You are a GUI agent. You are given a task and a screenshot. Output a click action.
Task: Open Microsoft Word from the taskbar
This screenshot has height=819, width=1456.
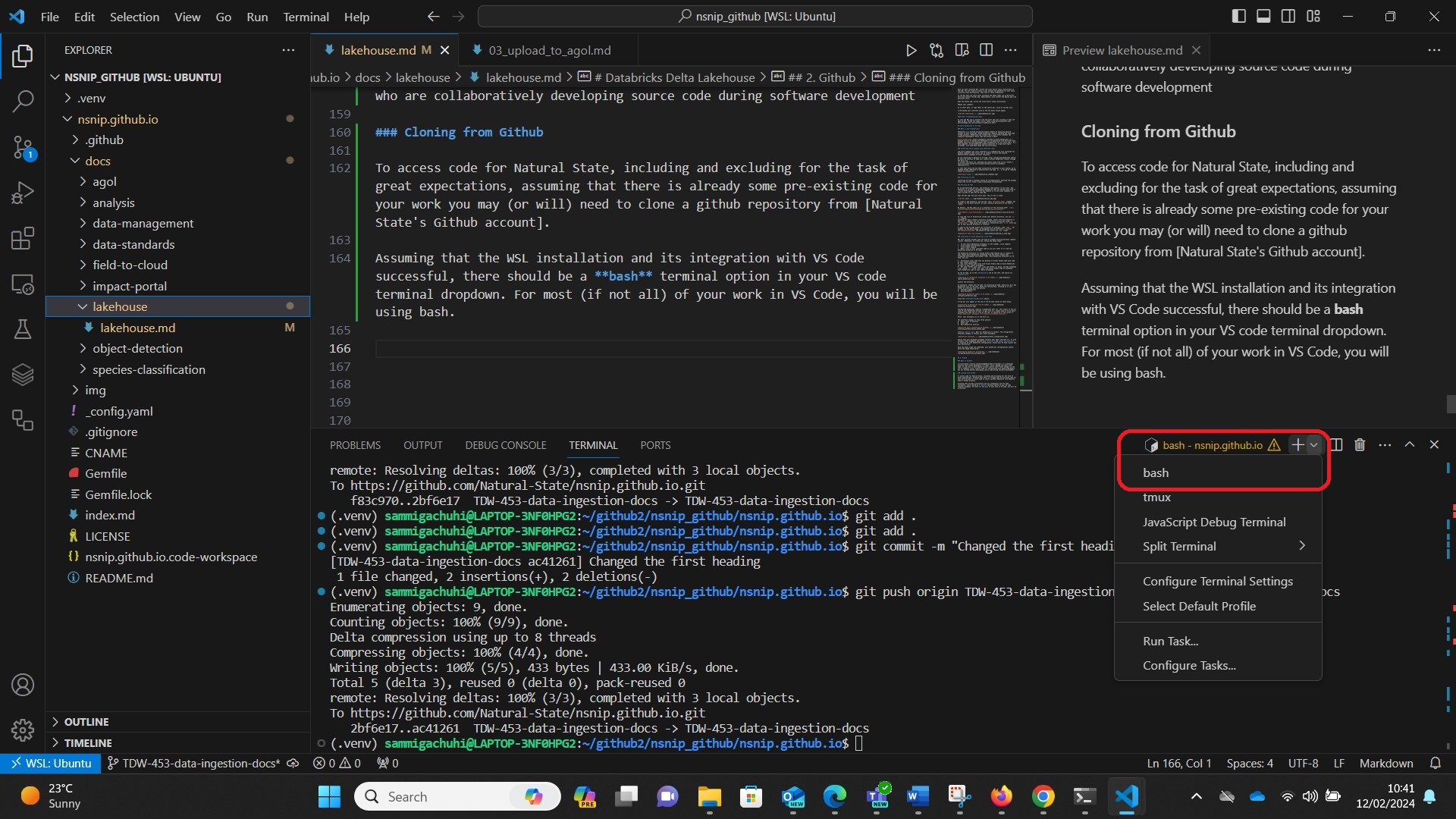[918, 796]
